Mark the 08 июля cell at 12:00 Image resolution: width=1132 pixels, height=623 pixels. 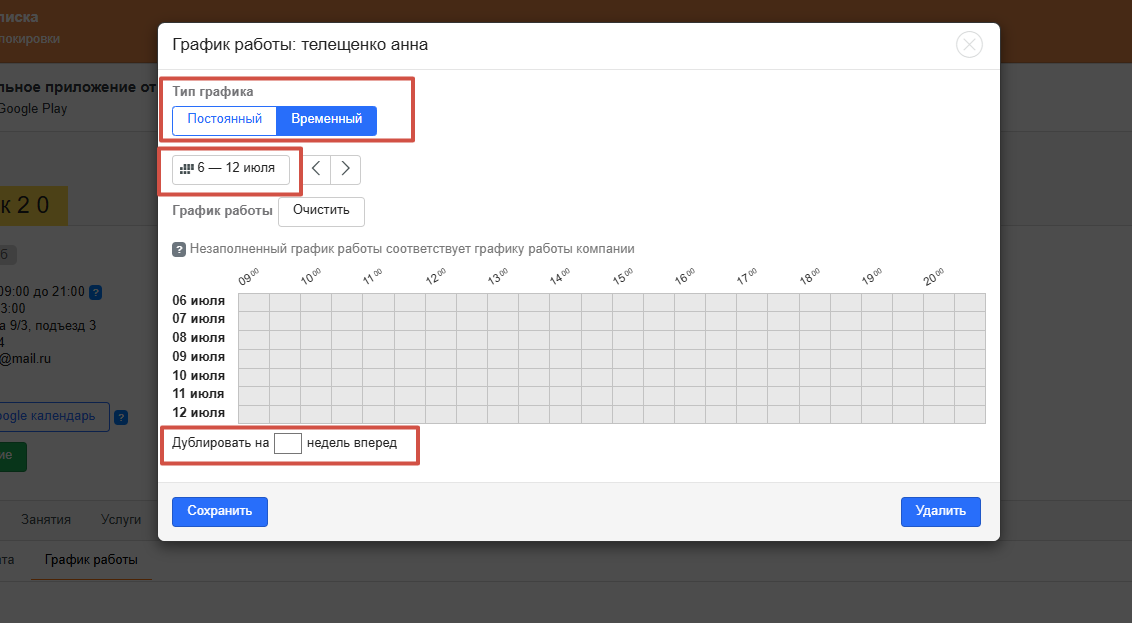point(440,339)
